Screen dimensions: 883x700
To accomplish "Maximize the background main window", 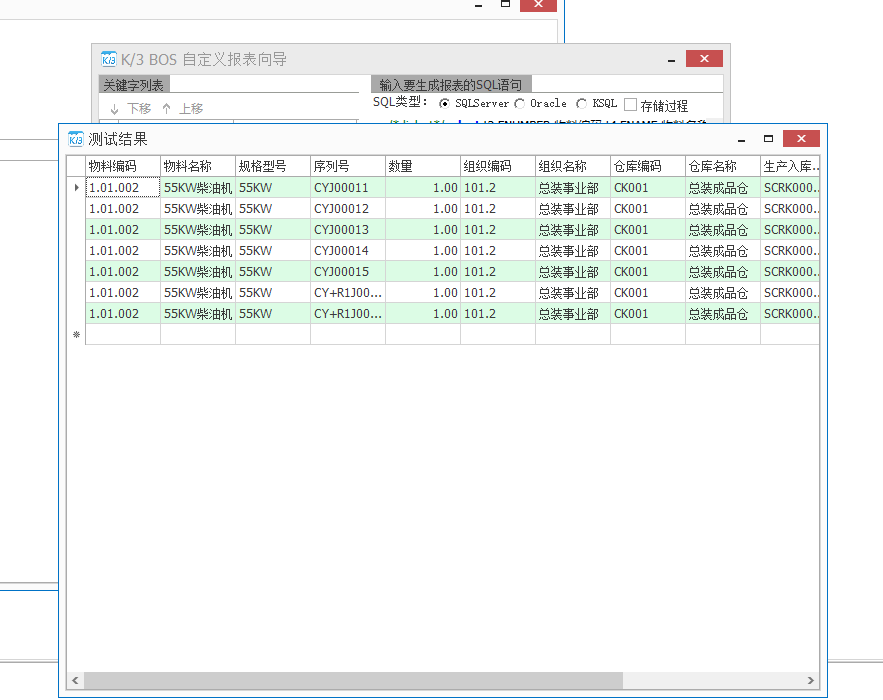I will [506, 4].
